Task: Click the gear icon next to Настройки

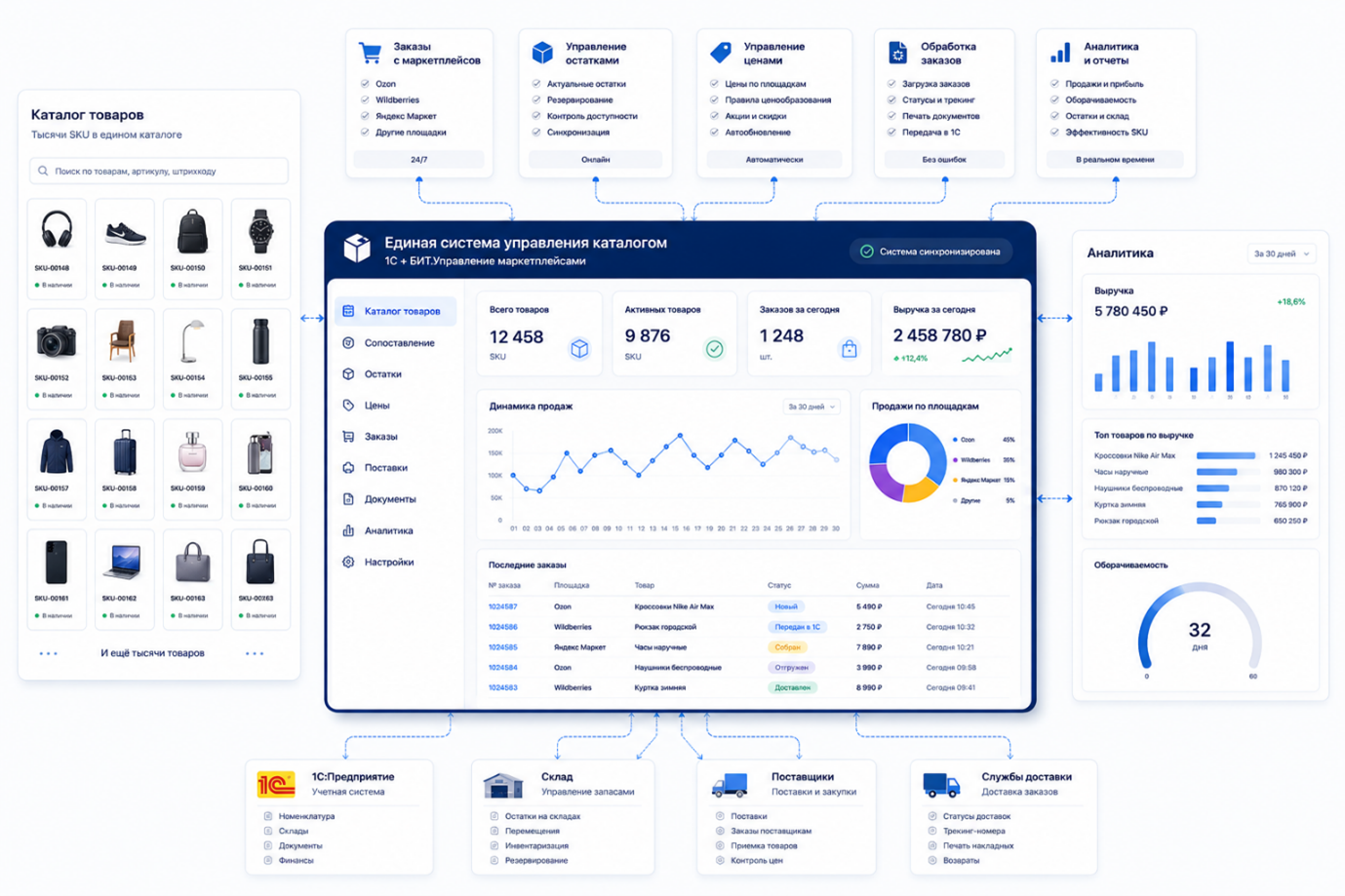Action: 348,562
